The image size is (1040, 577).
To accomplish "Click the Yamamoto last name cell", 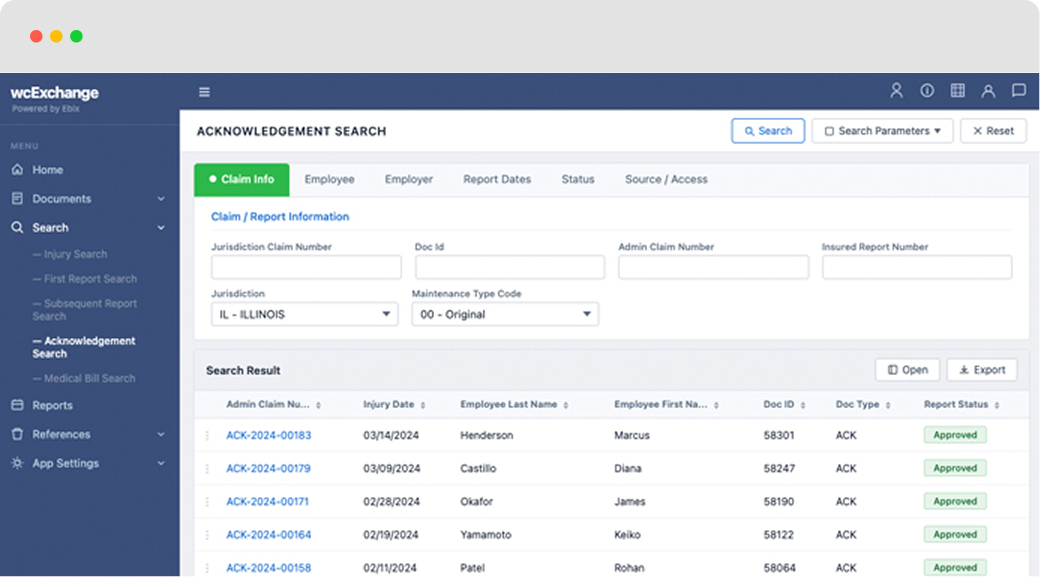I will pos(486,535).
